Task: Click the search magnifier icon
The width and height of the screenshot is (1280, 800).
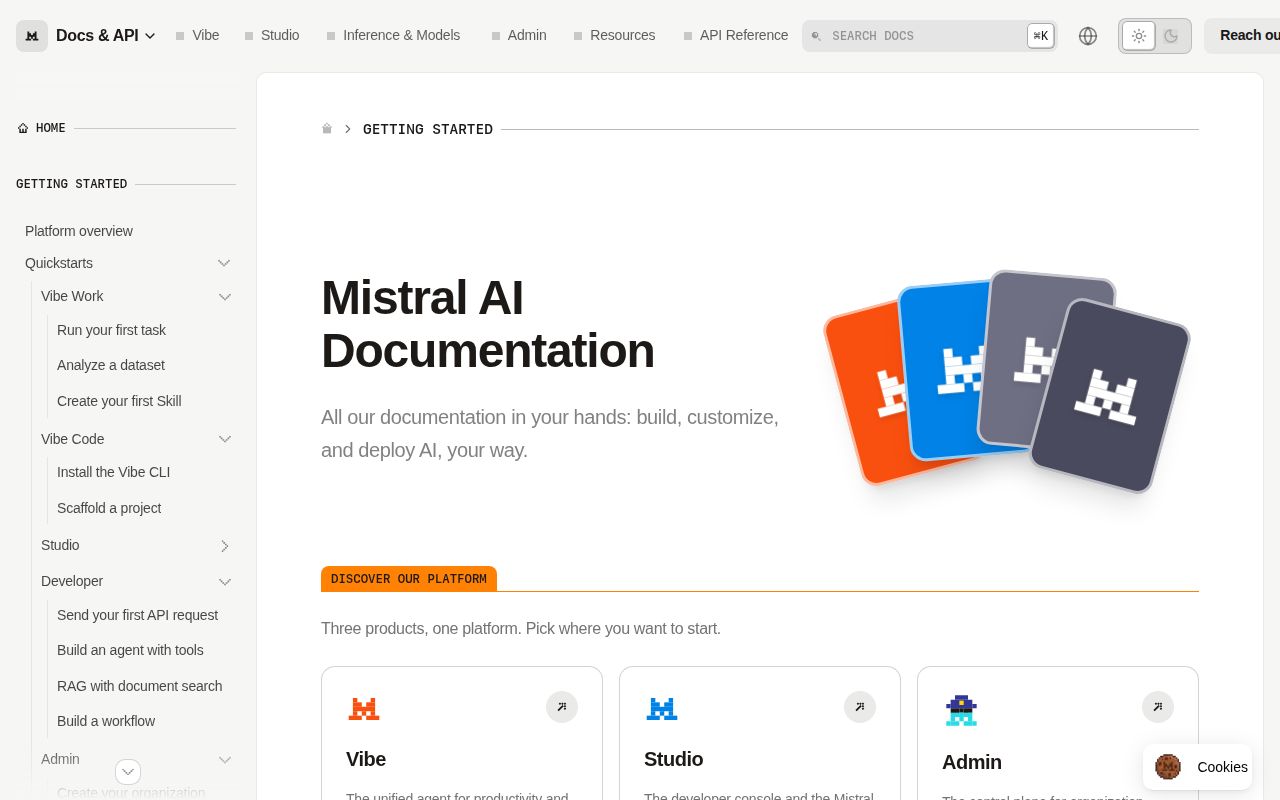Action: click(816, 36)
